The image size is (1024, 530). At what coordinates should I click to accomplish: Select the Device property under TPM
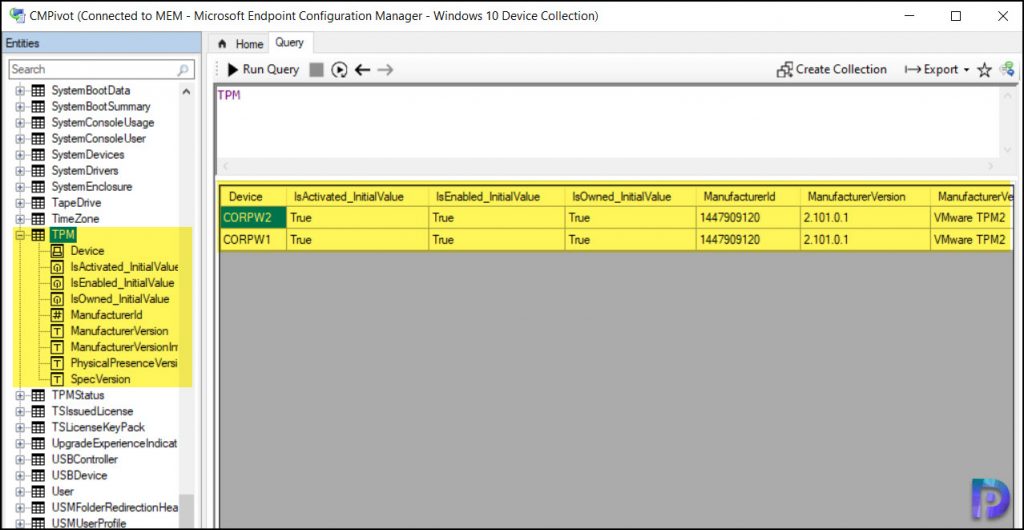coord(87,251)
